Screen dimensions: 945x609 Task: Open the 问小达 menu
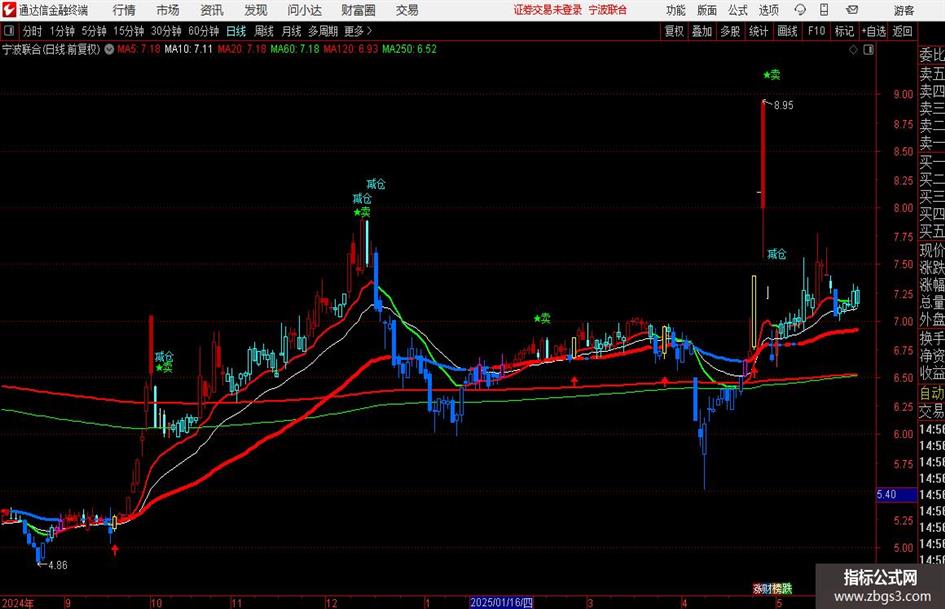[x=304, y=10]
